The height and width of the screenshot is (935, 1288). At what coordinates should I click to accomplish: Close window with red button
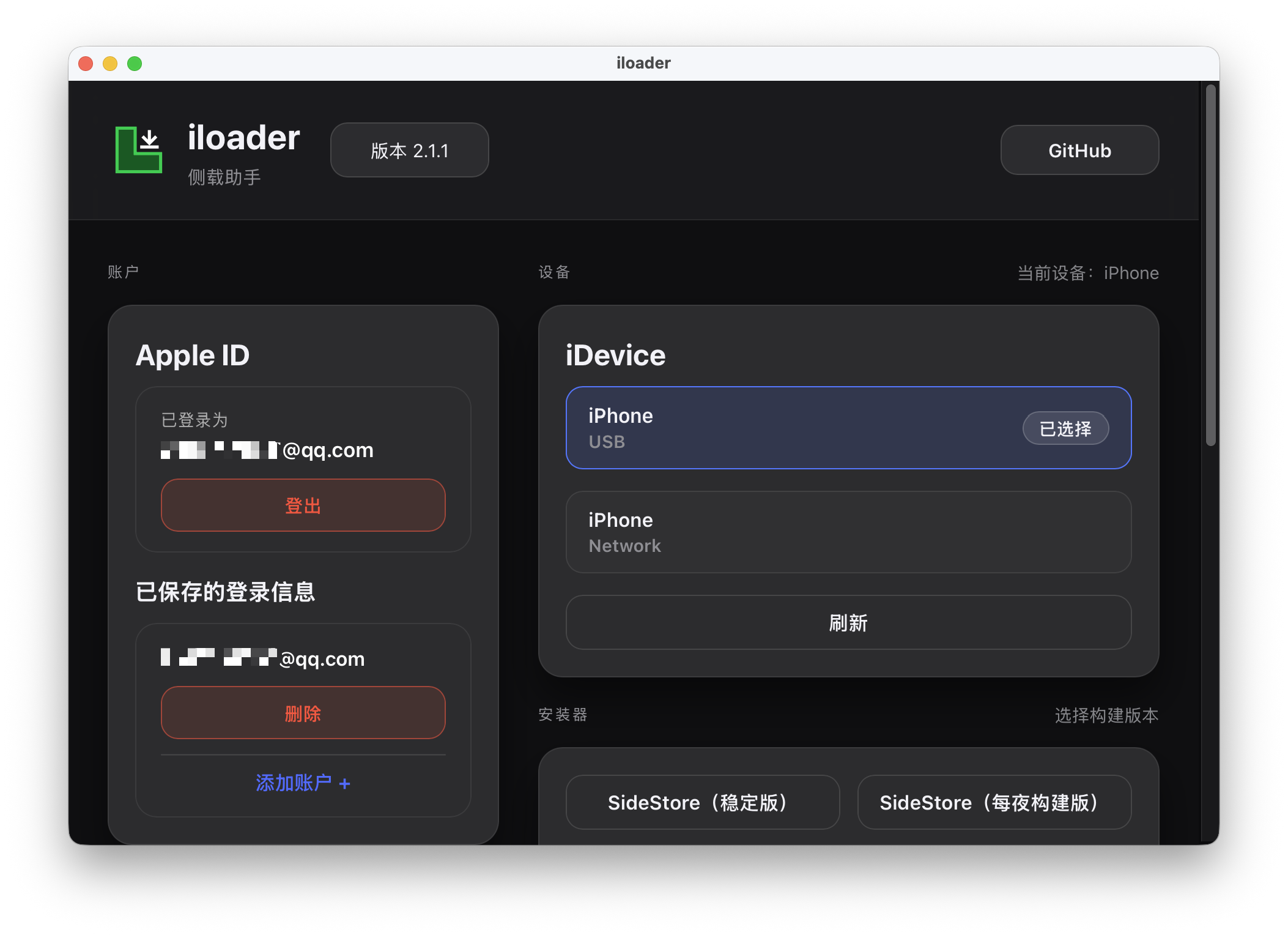tap(86, 64)
